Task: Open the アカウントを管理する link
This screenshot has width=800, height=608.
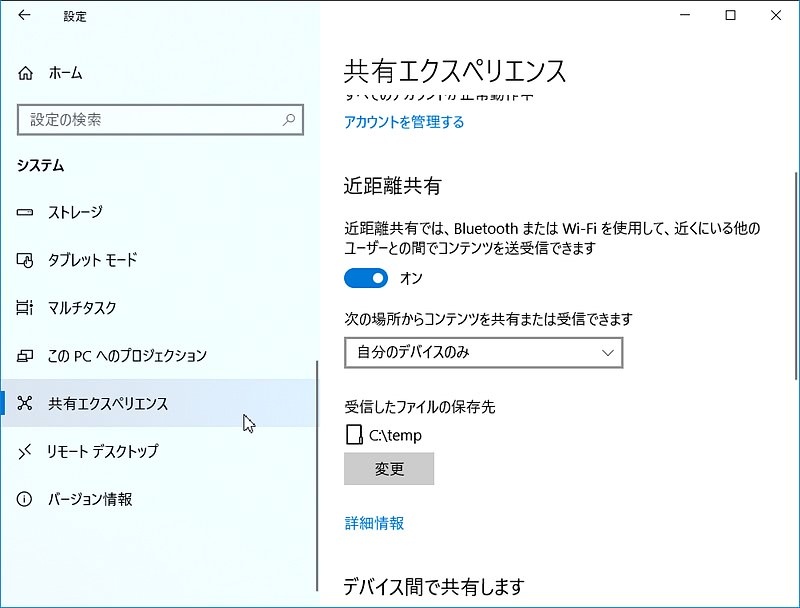Action: coord(404,122)
